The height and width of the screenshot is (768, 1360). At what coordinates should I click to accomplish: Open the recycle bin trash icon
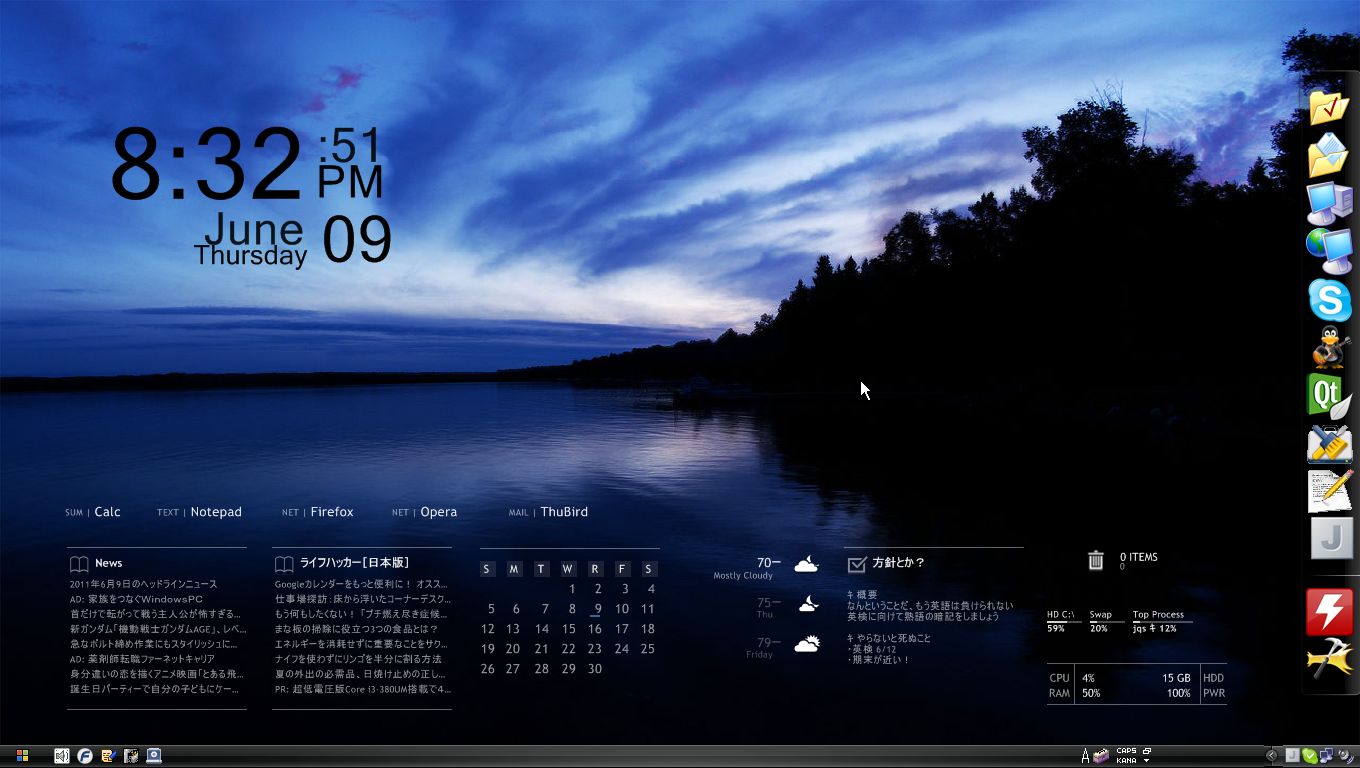point(1096,561)
